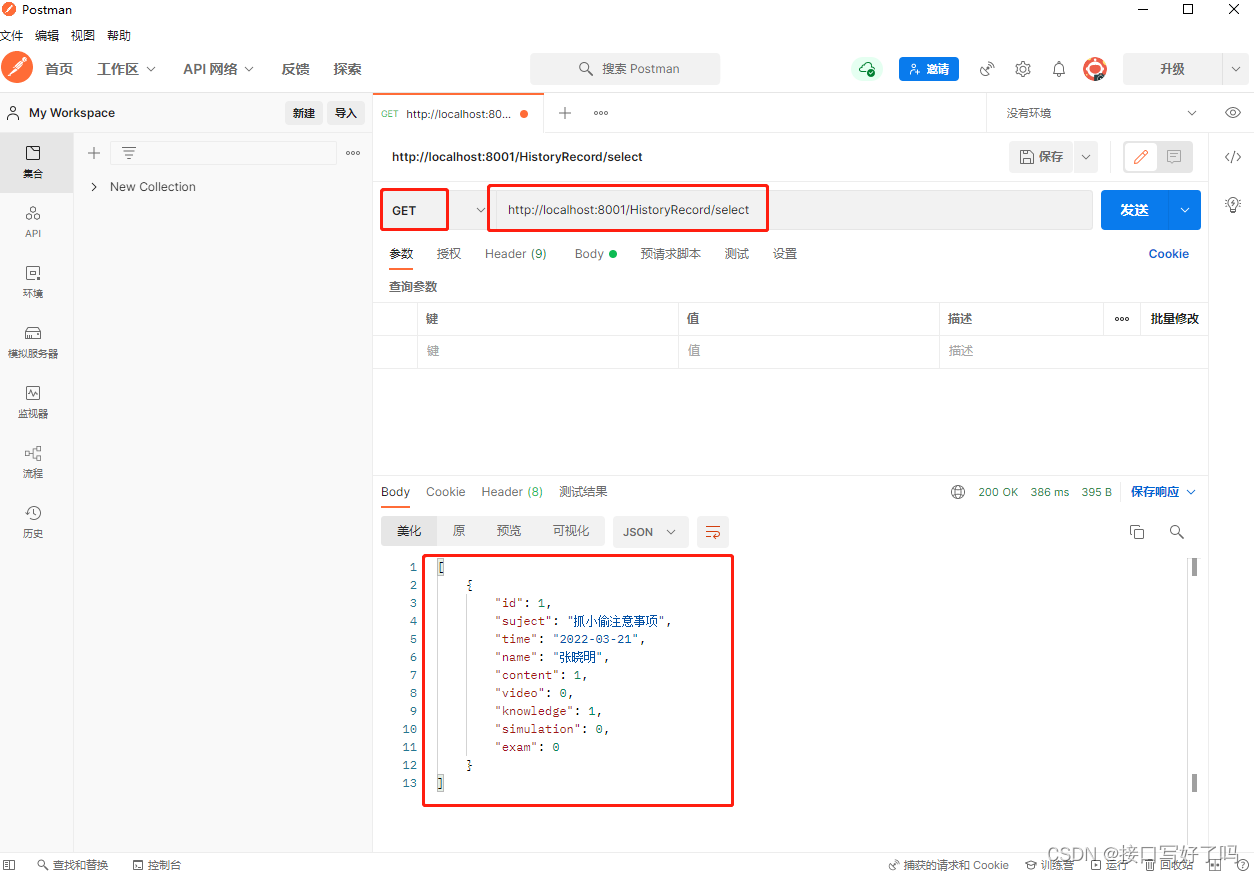Open the 编辑 (Edit) menu

pos(47,36)
